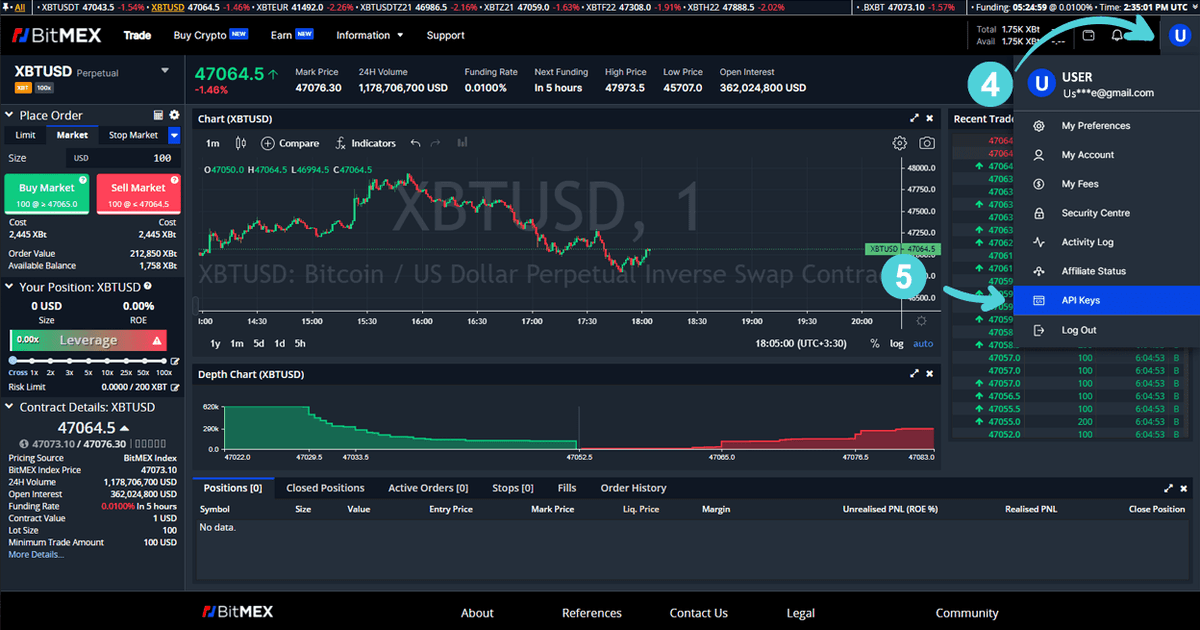
Task: Click the help icon on Sell Market
Action: (175, 180)
